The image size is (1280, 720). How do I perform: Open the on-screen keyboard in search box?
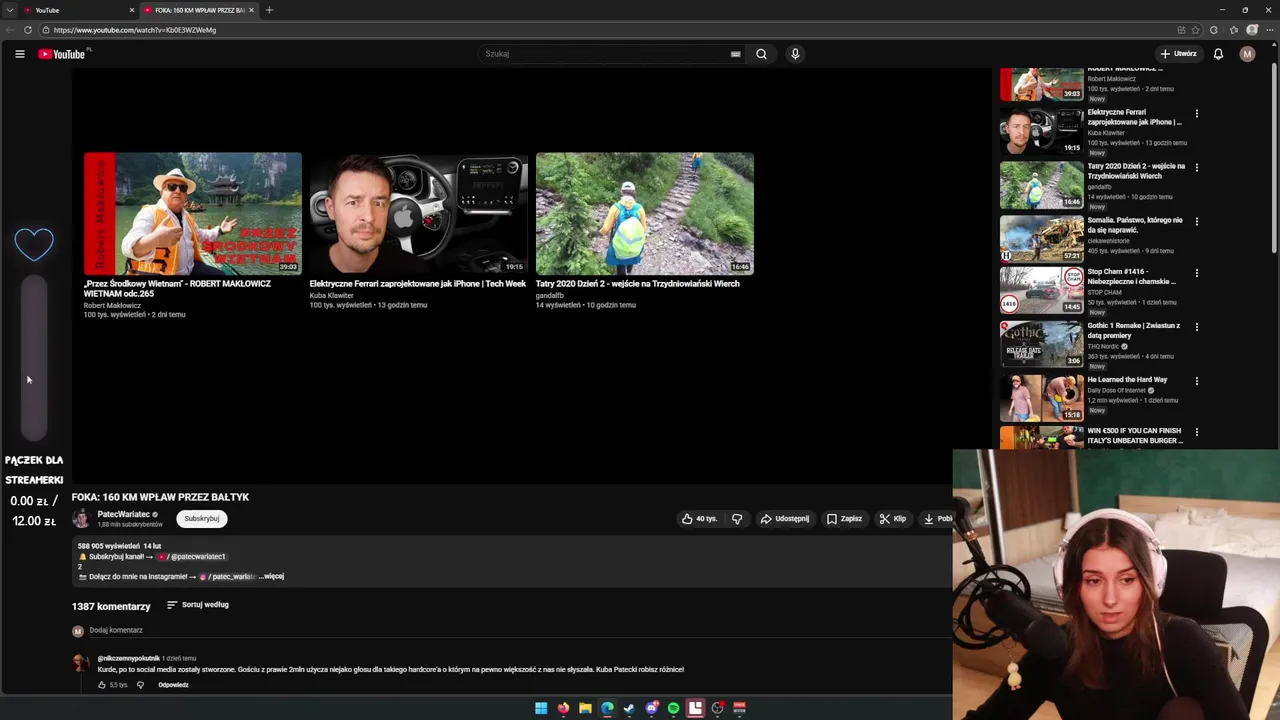click(x=735, y=54)
